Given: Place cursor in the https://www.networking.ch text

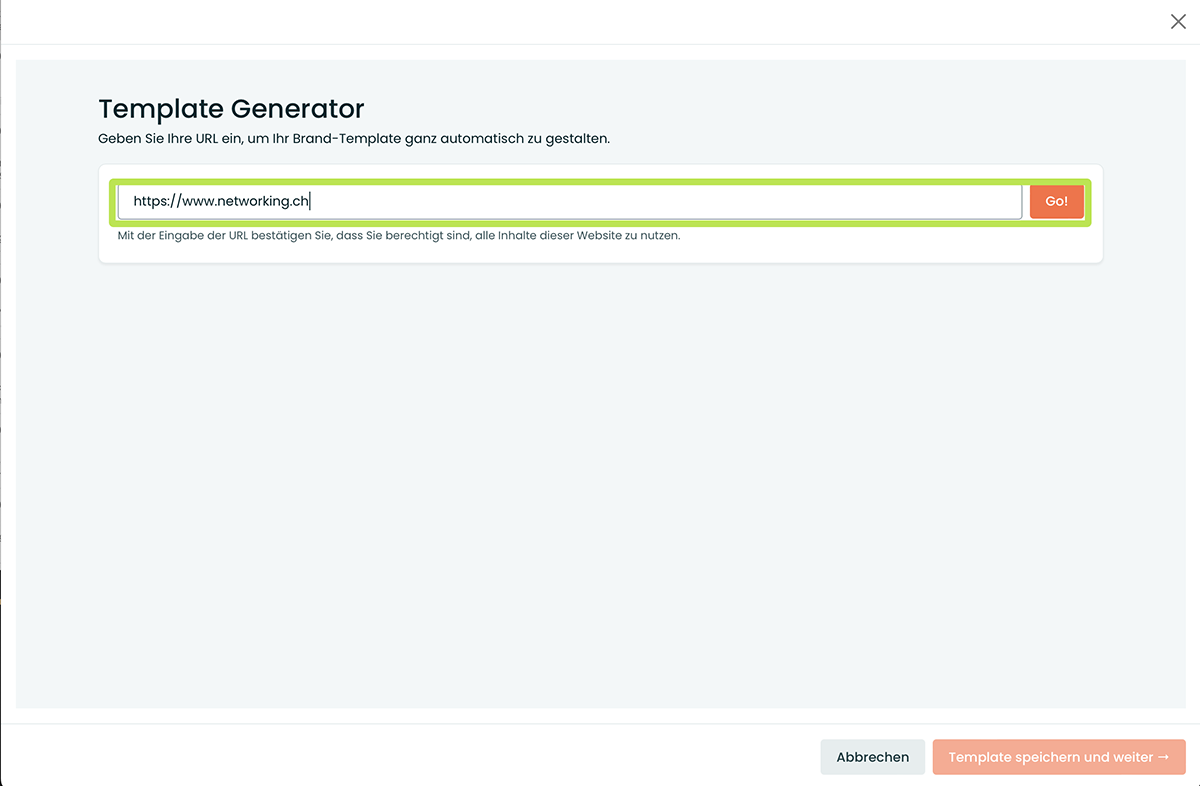Looking at the screenshot, I should [x=221, y=201].
